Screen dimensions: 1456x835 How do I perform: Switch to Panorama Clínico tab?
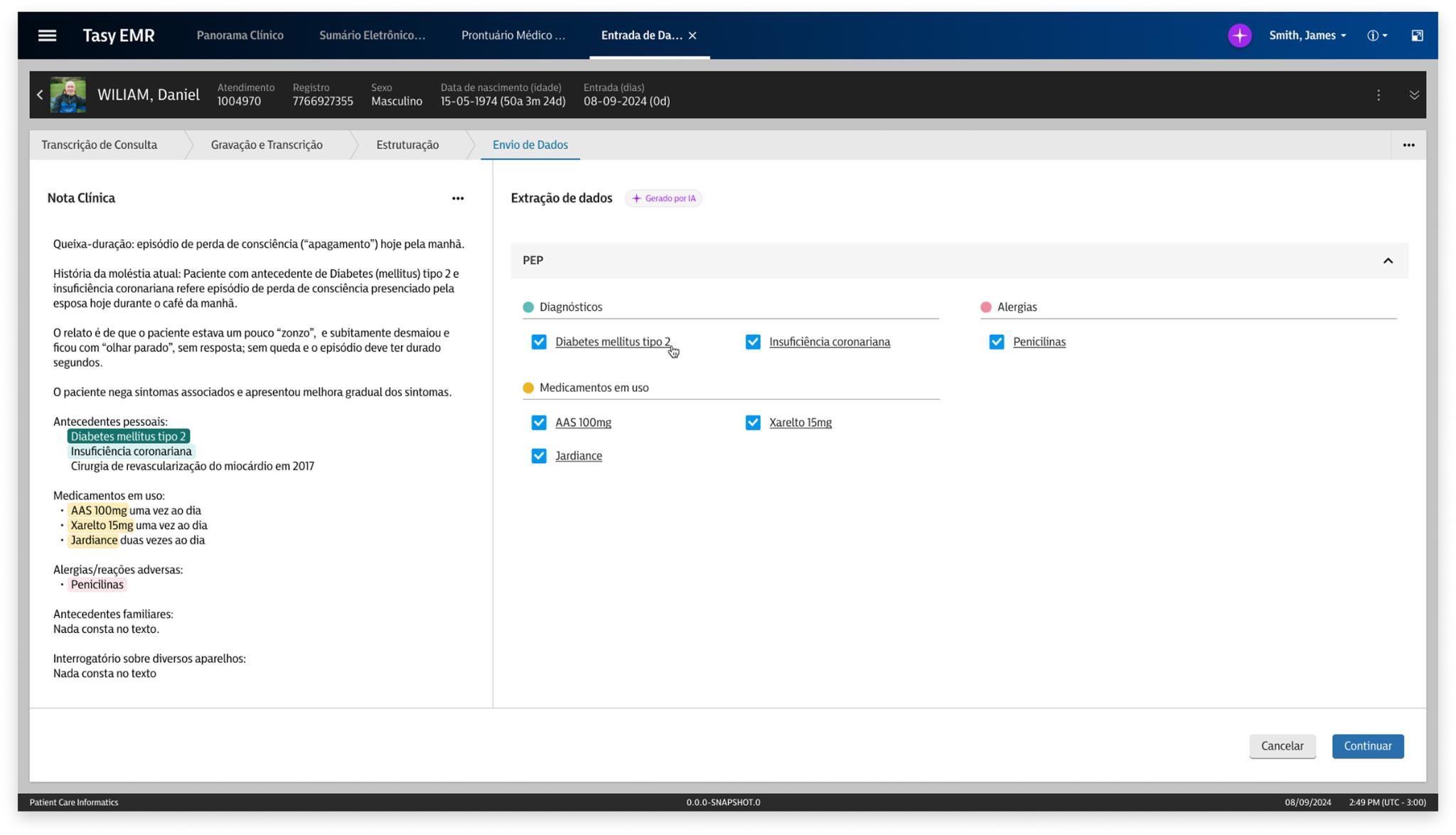click(x=240, y=36)
